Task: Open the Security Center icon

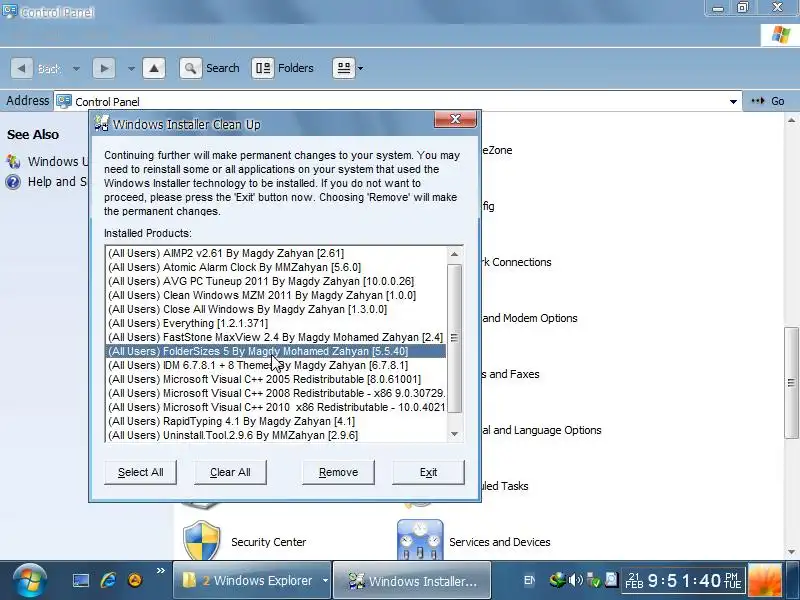Action: (202, 541)
